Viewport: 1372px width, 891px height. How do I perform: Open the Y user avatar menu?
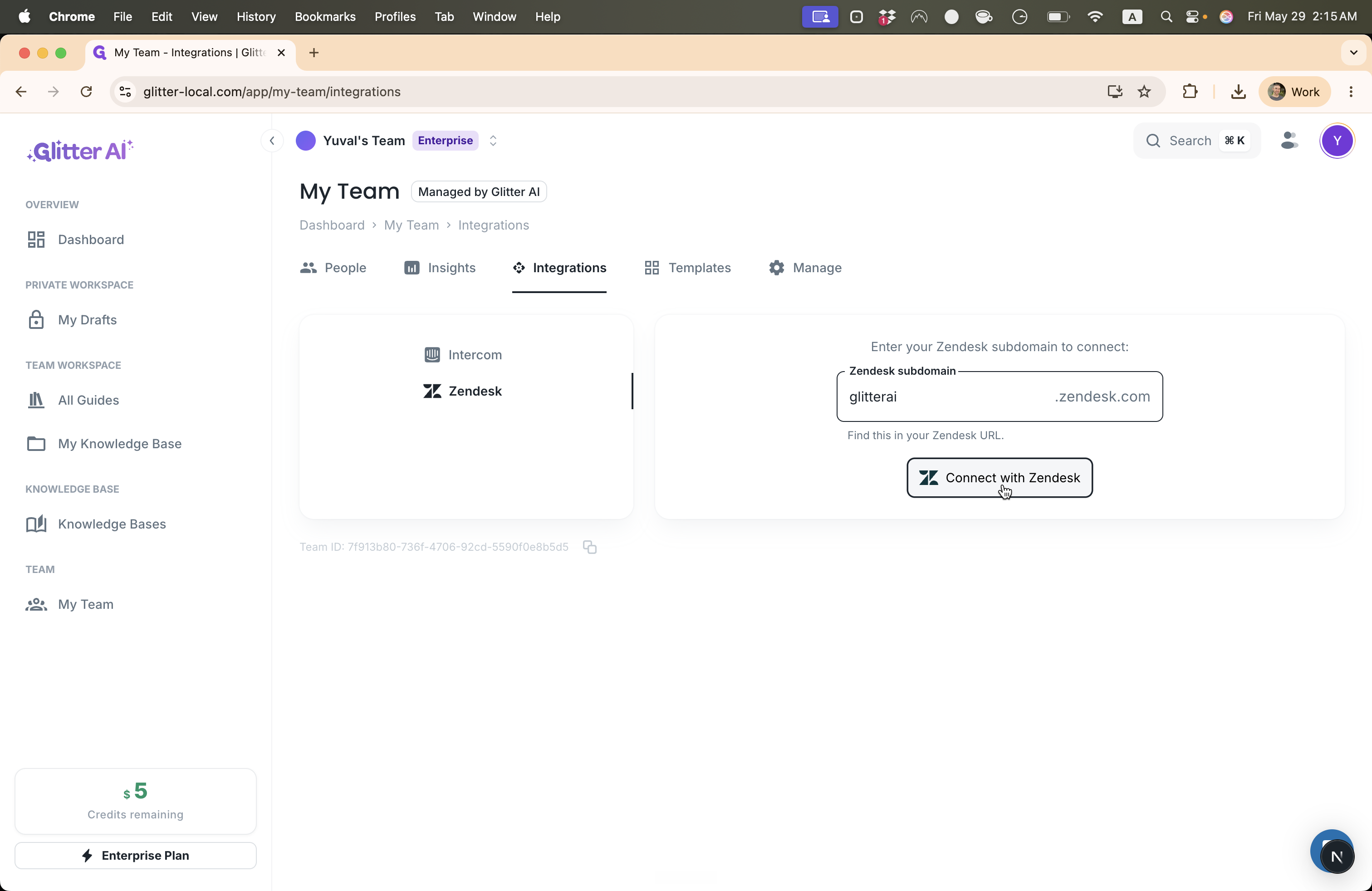(1337, 141)
